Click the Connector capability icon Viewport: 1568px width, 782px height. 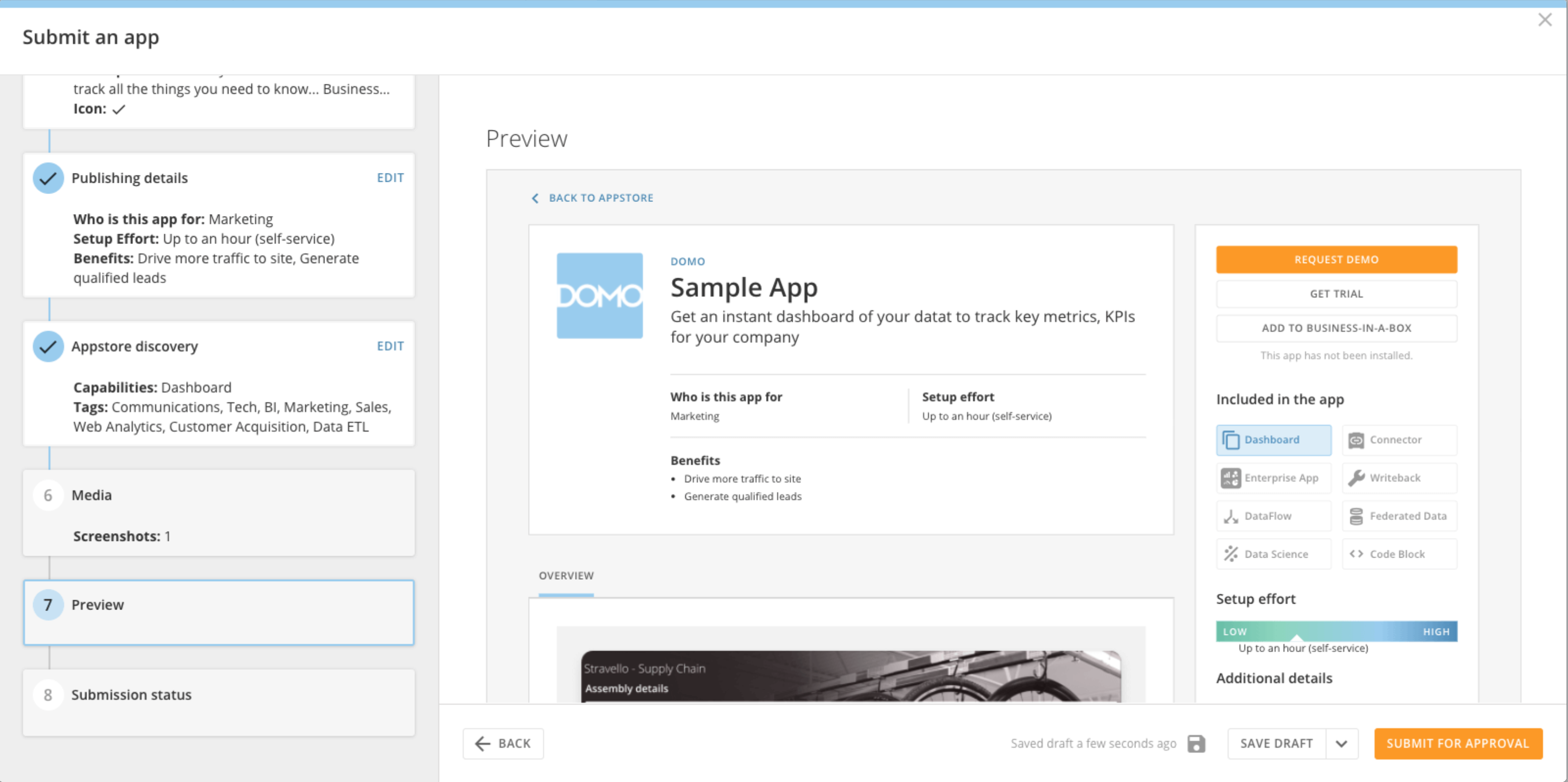pos(1356,440)
